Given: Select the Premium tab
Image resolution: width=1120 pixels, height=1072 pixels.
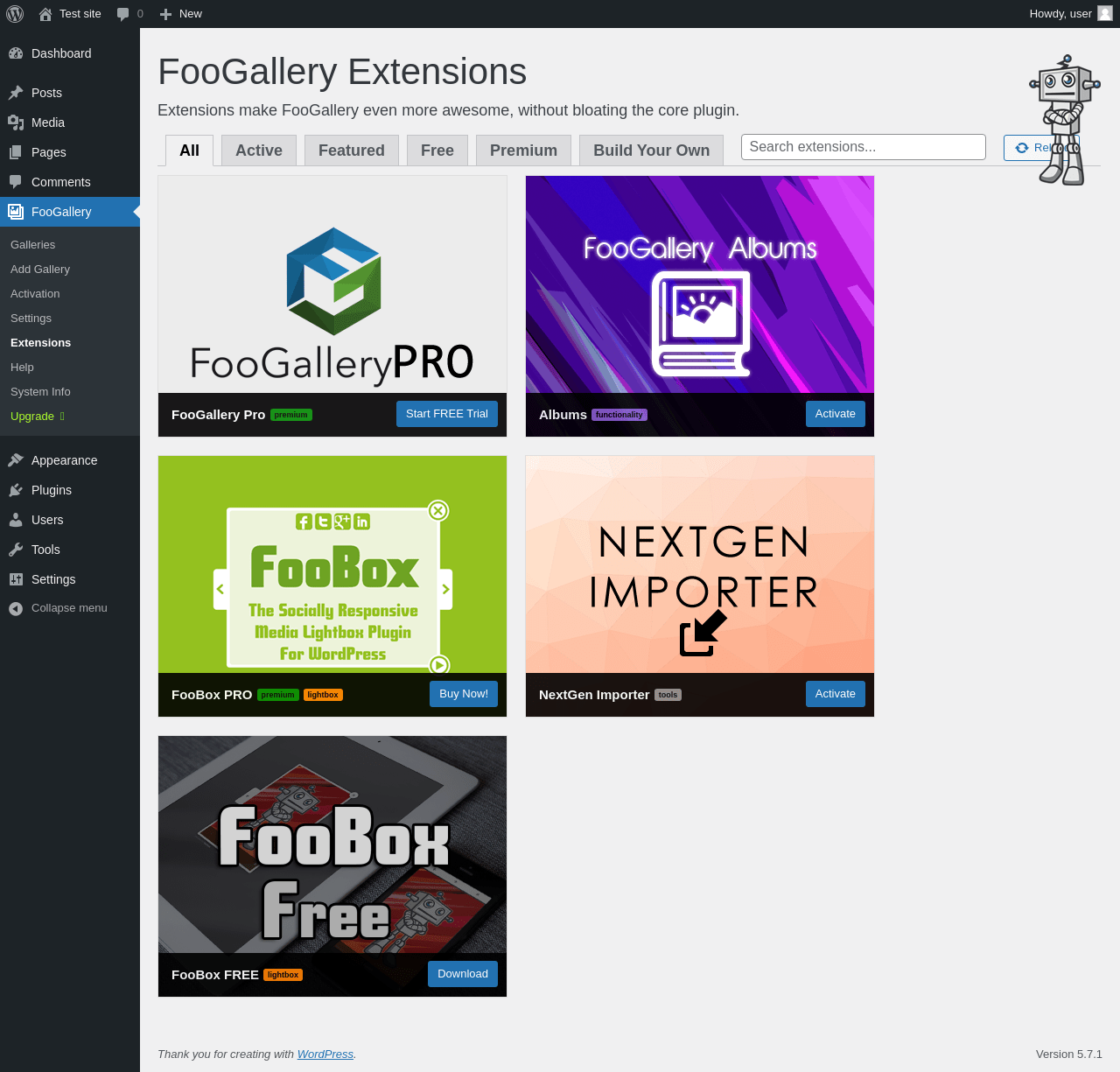Looking at the screenshot, I should (523, 151).
